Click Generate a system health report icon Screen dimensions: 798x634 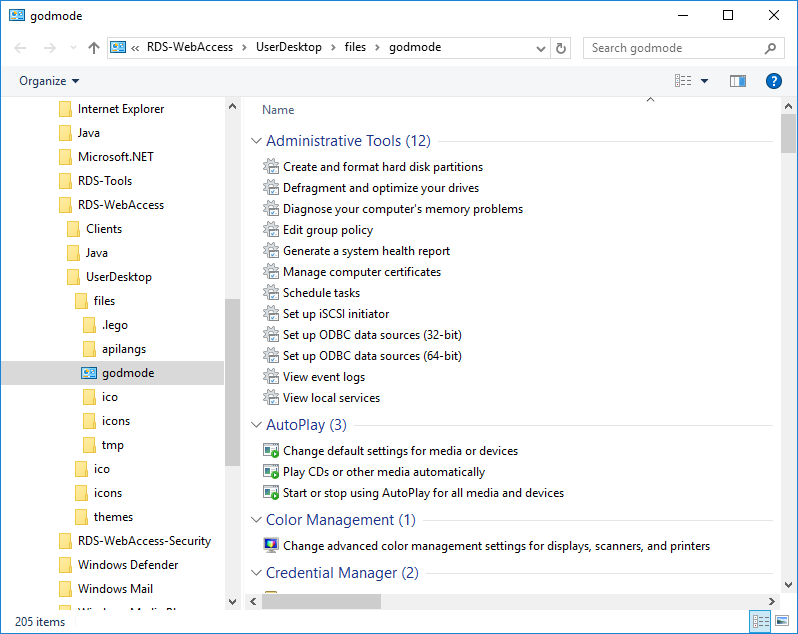pyautogui.click(x=271, y=251)
